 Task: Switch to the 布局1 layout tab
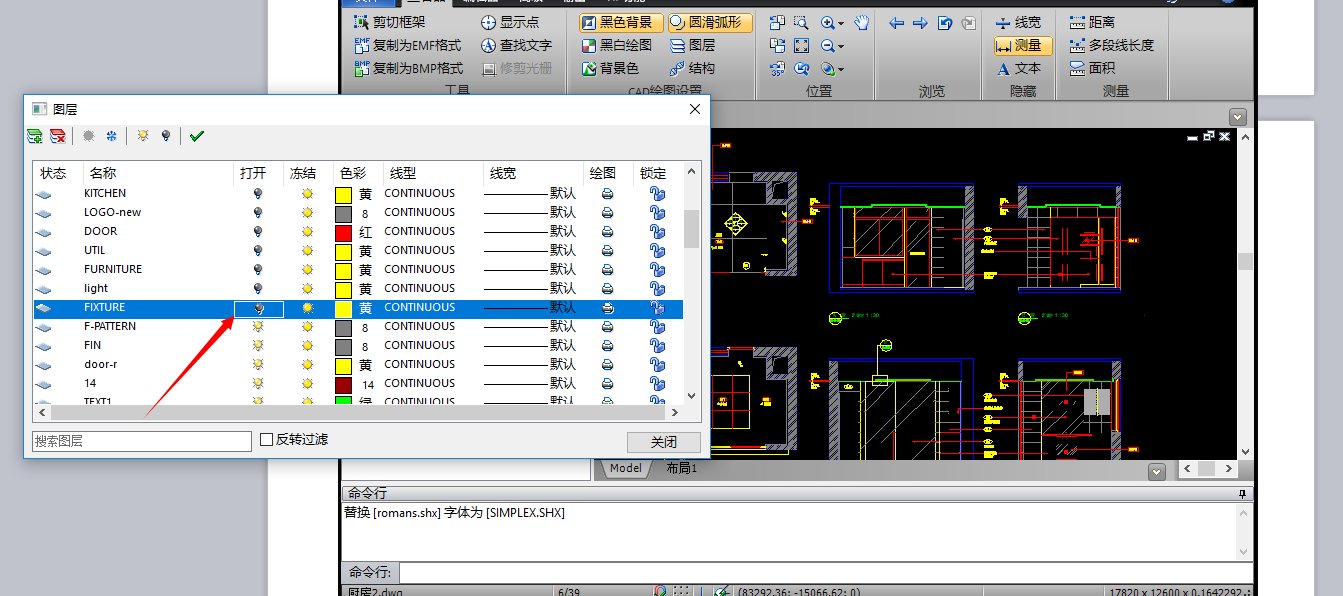click(681, 468)
